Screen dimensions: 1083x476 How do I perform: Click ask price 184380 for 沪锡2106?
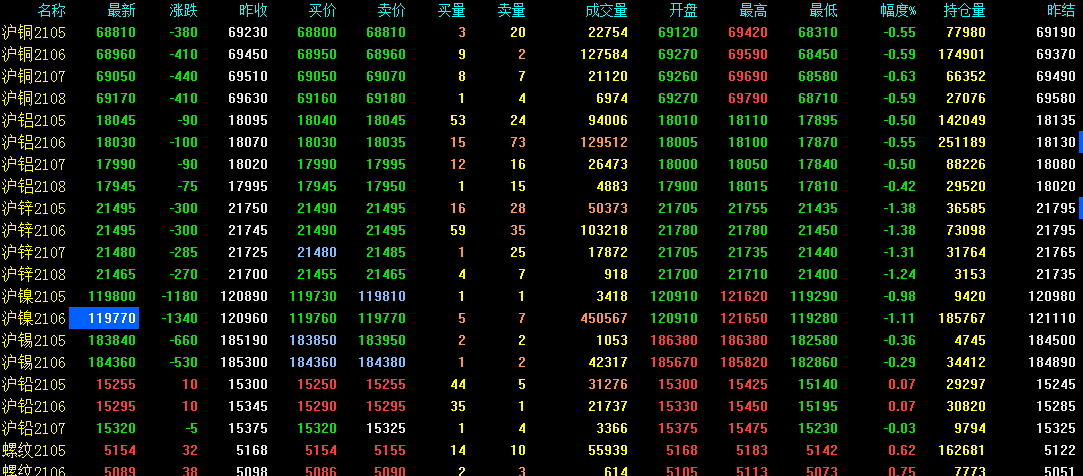click(382, 363)
